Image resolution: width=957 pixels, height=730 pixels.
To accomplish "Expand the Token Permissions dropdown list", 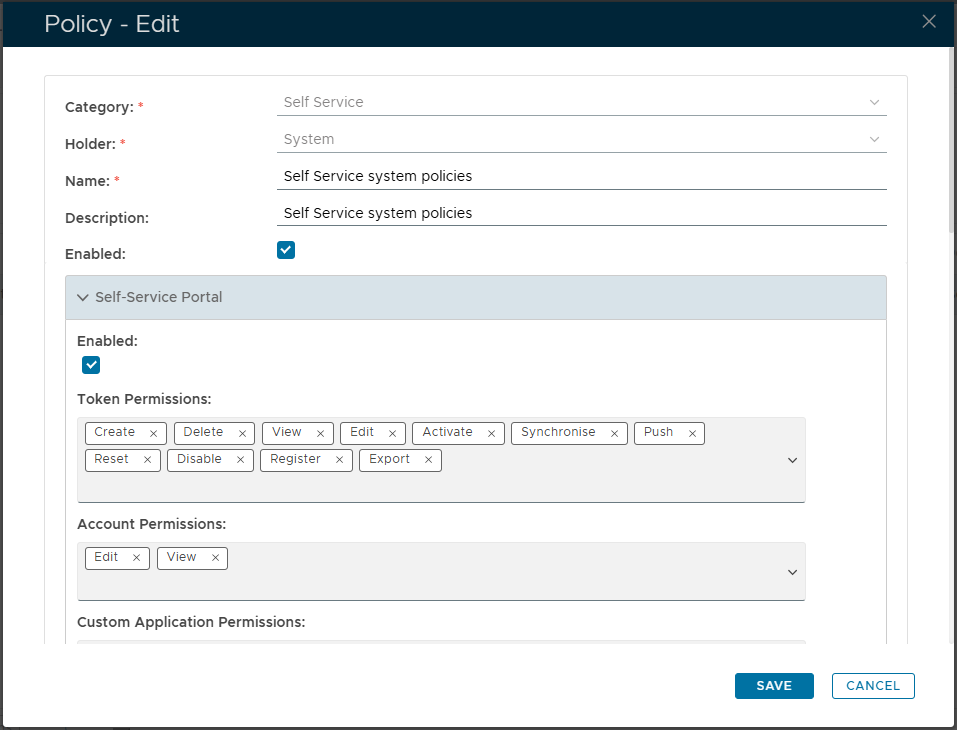I will coord(792,460).
